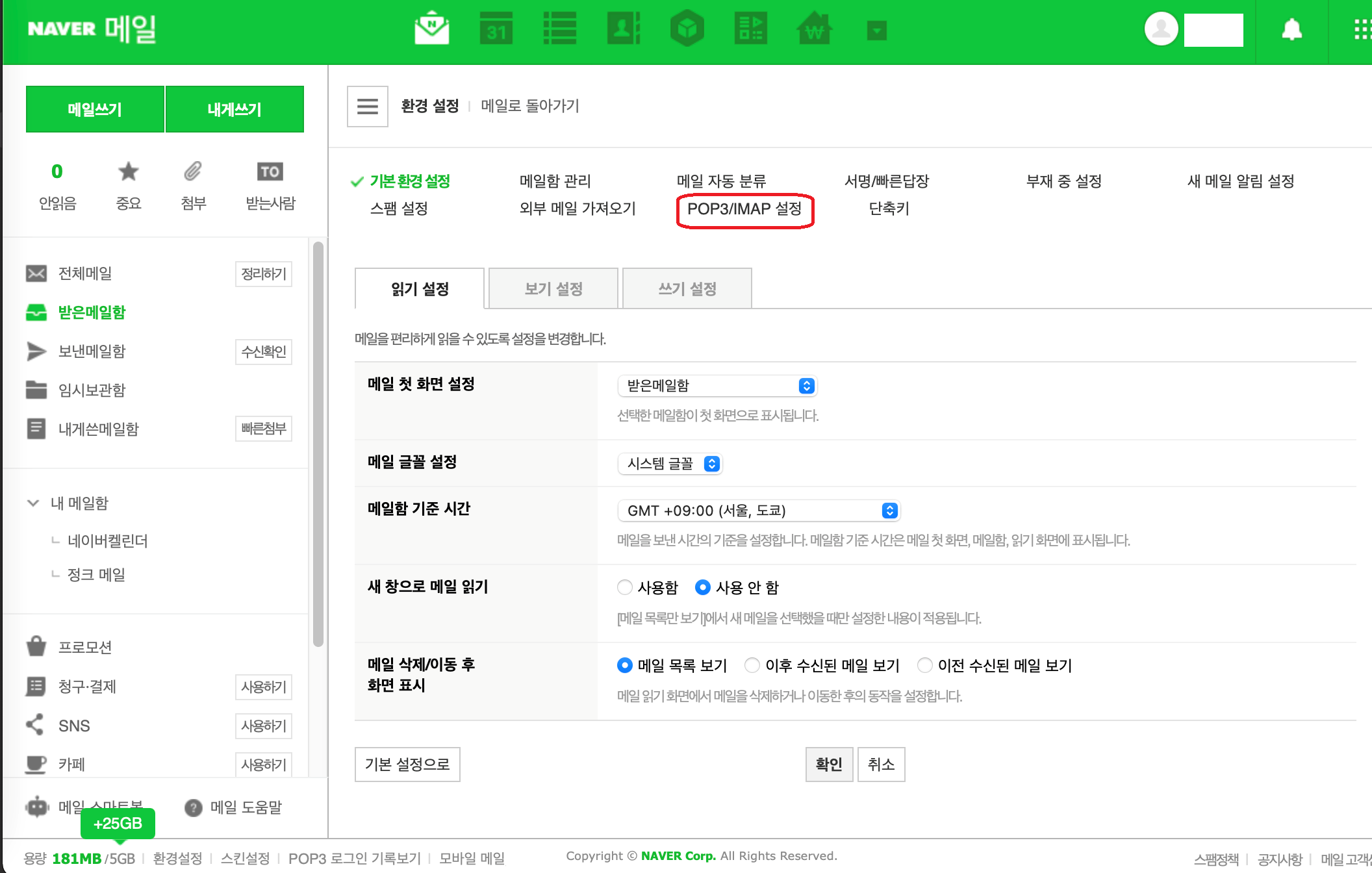Click the paperclip 첨부 attachments icon
This screenshot has height=873, width=1372.
point(193,172)
